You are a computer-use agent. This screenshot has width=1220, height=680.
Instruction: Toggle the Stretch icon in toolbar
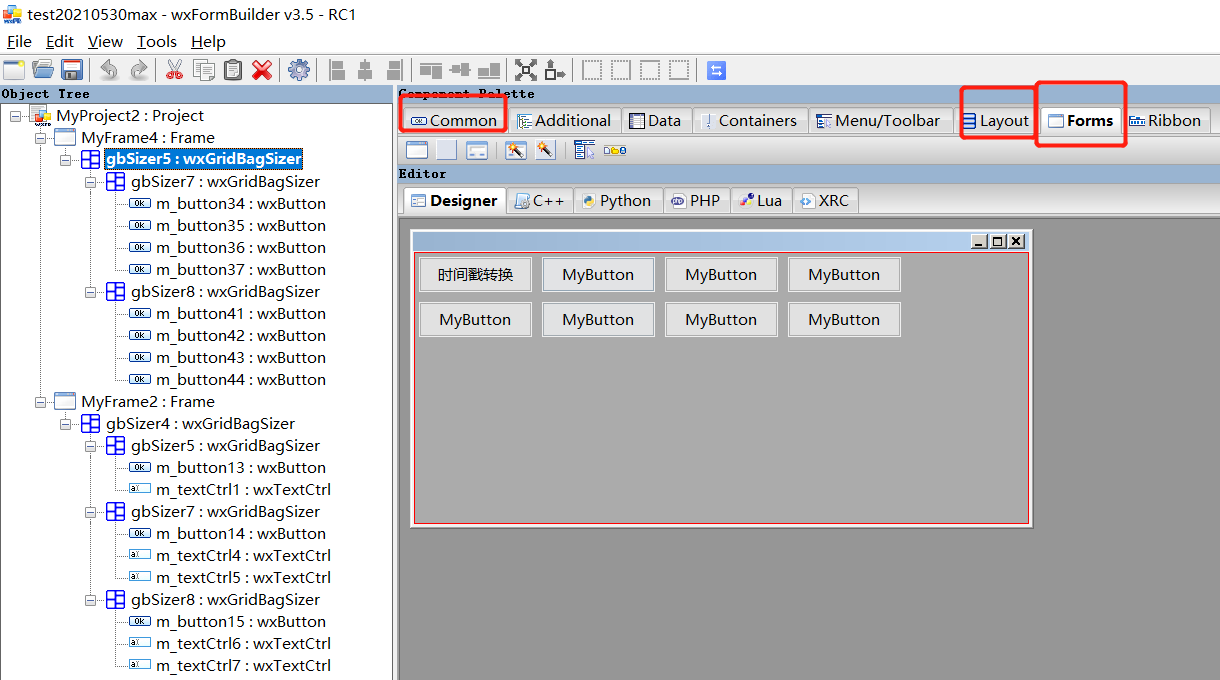tap(555, 70)
